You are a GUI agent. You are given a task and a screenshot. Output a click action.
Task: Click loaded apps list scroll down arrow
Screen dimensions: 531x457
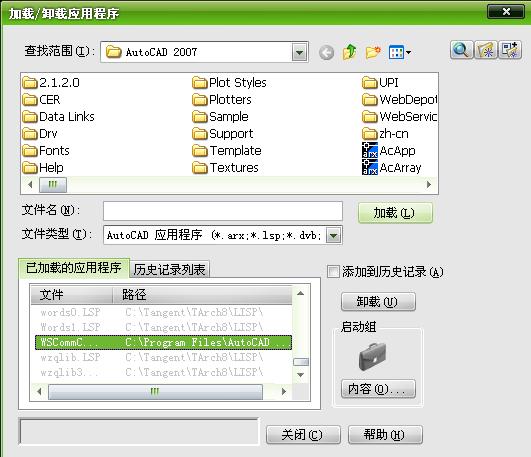coord(300,375)
